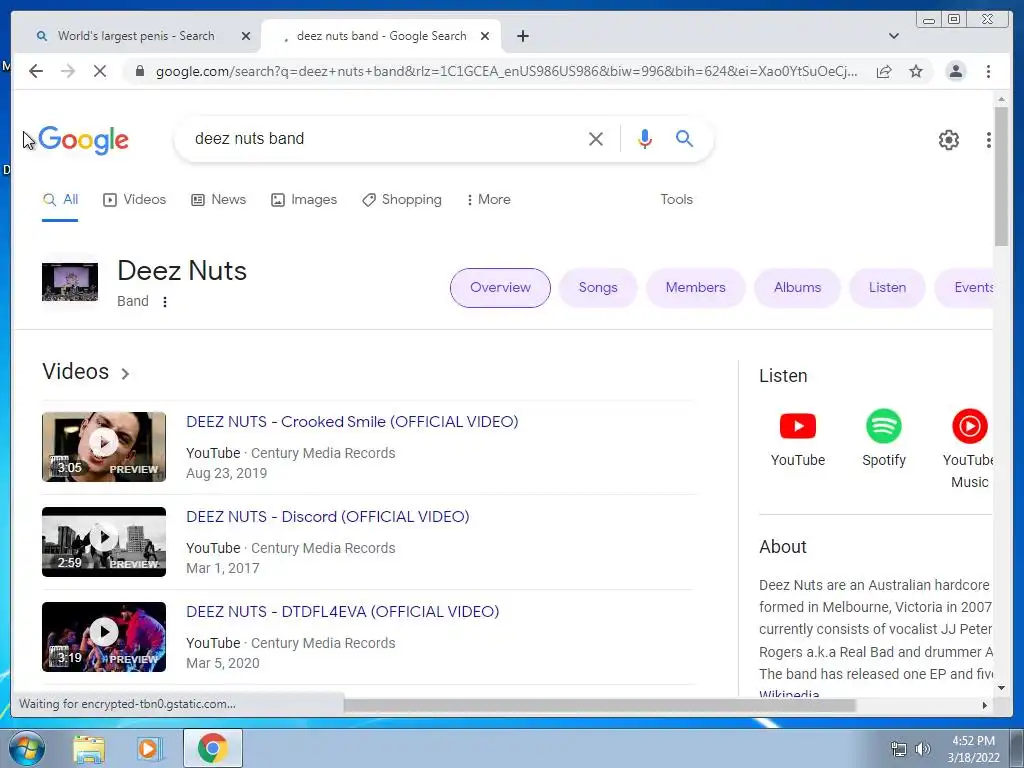
Task: Open the volume speaker tray icon
Action: click(x=922, y=749)
